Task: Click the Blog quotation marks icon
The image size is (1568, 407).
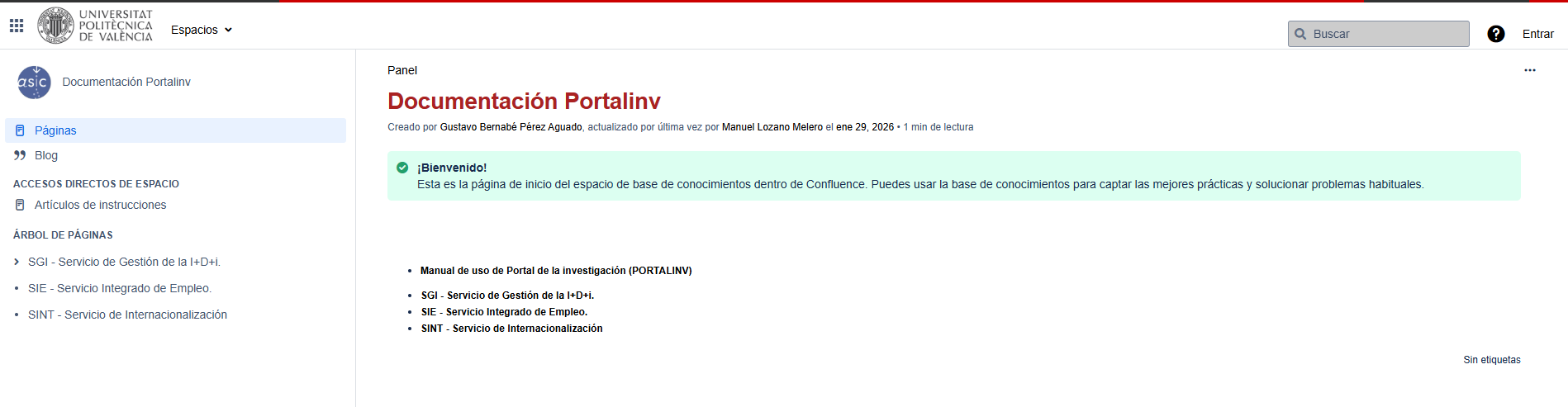Action: tap(20, 155)
